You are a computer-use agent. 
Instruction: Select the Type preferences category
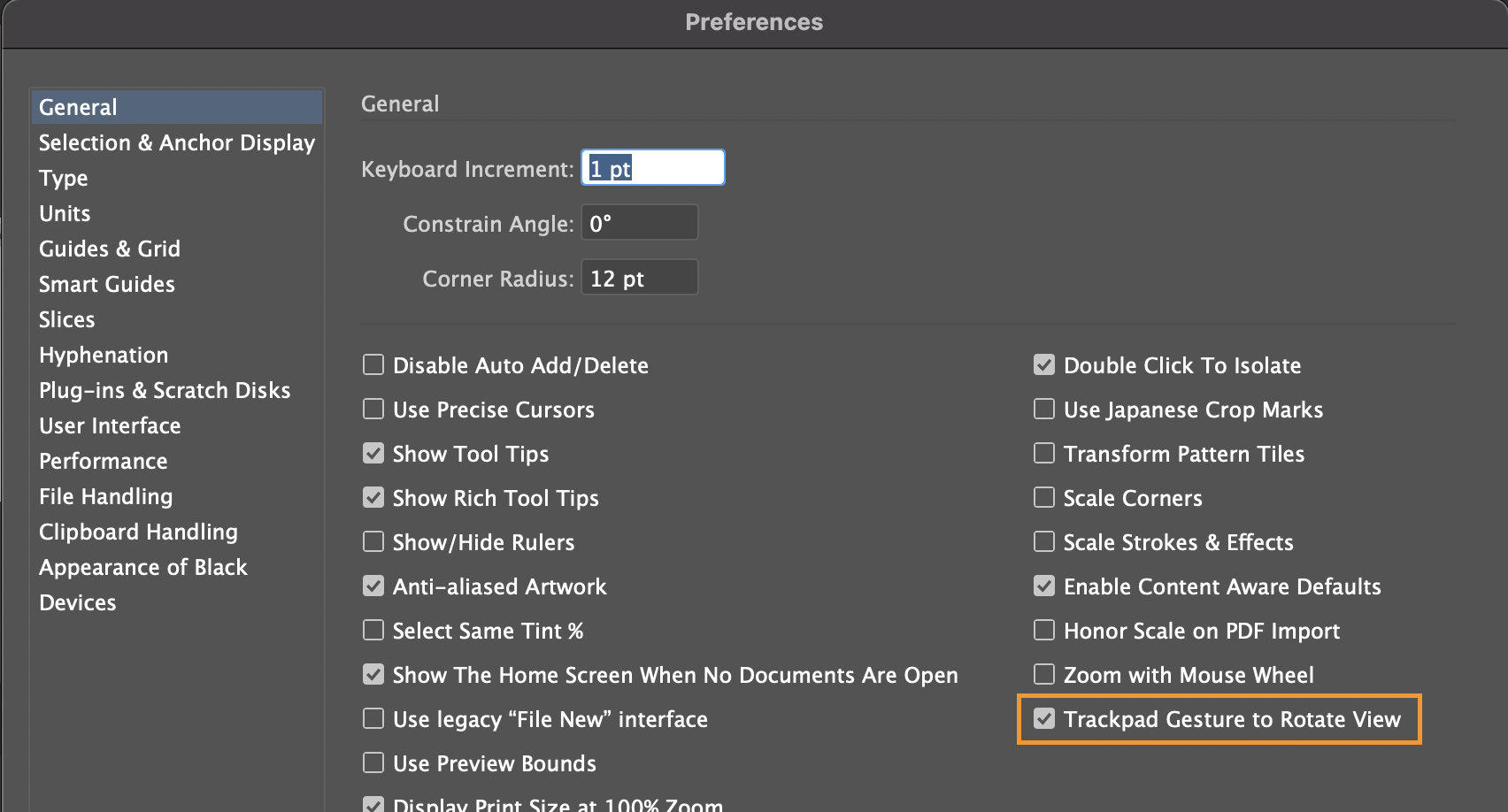64,178
